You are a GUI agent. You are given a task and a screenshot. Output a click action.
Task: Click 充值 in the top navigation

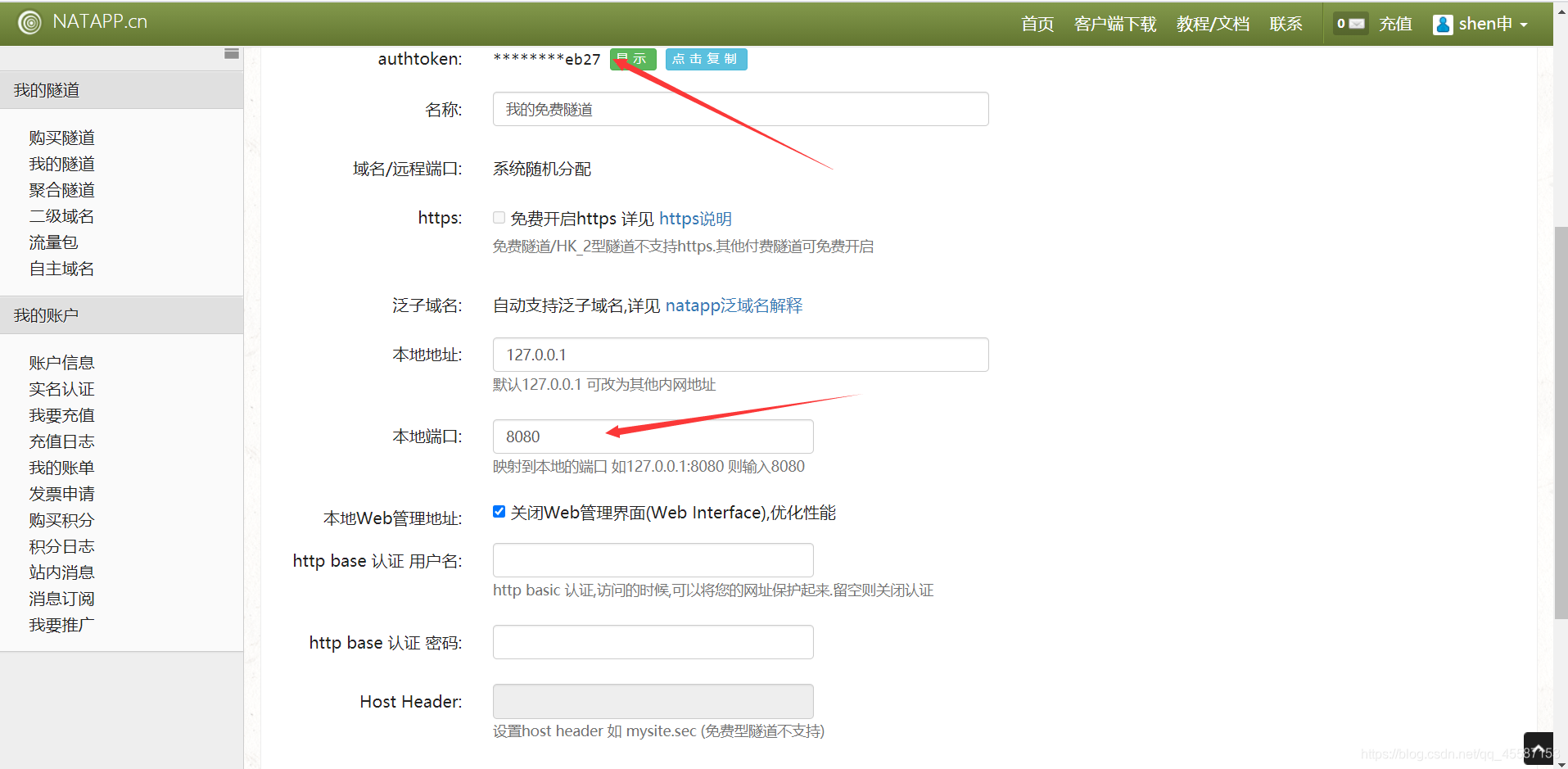coord(1395,24)
